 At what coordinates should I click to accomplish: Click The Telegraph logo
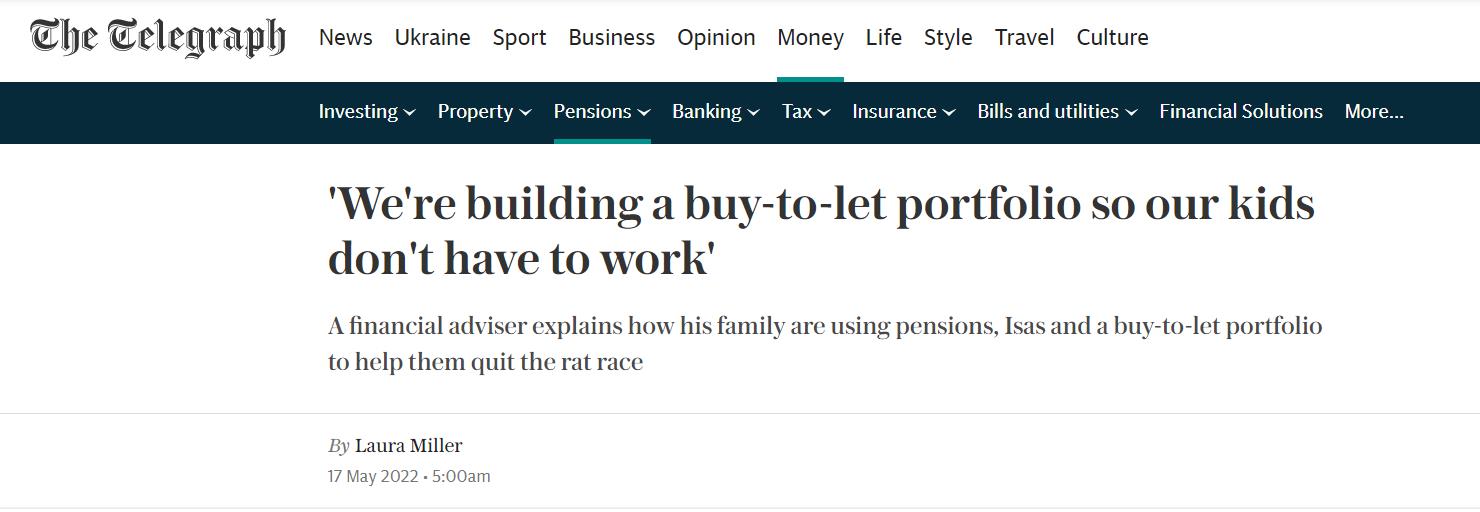[158, 38]
